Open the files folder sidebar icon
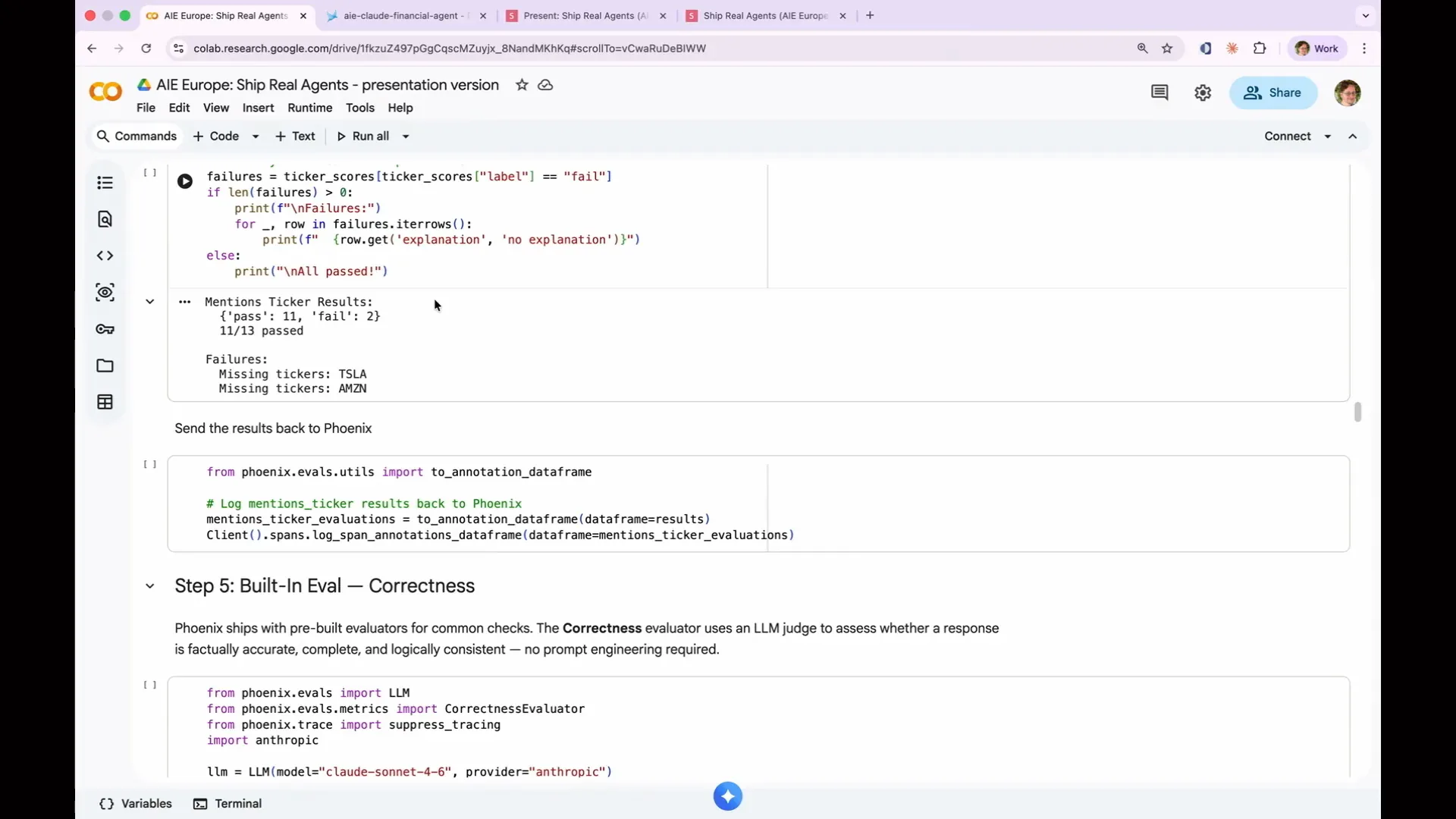Image resolution: width=1456 pixels, height=819 pixels. (105, 366)
